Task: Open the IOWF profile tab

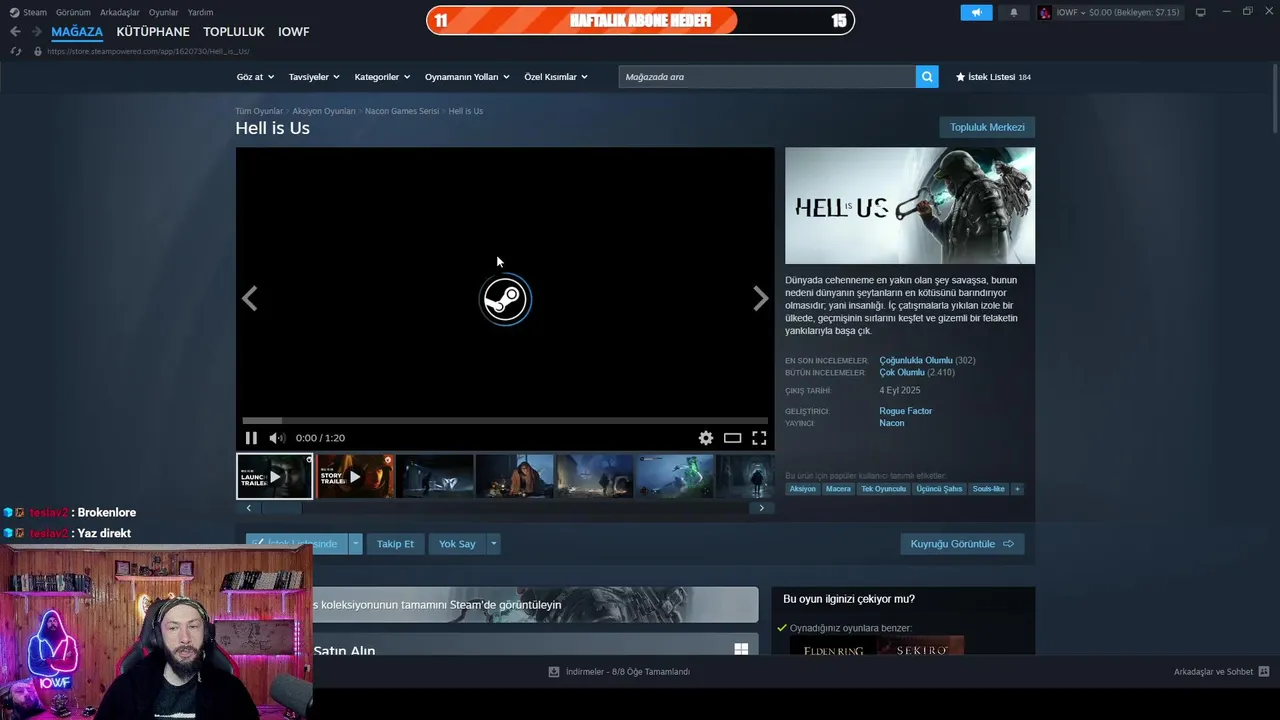Action: coord(294,32)
